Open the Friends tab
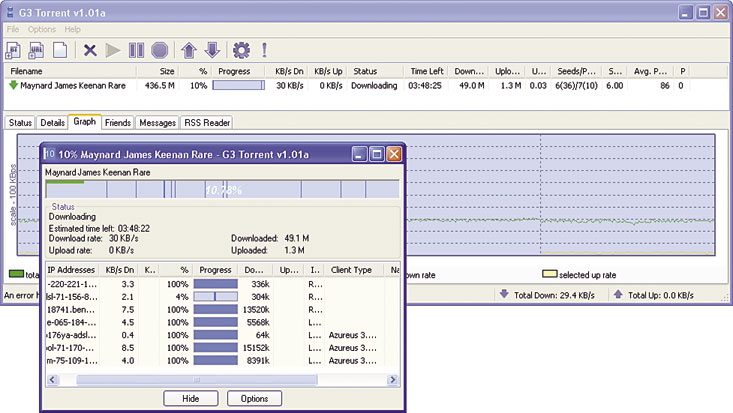This screenshot has height=413, width=733. point(117,123)
